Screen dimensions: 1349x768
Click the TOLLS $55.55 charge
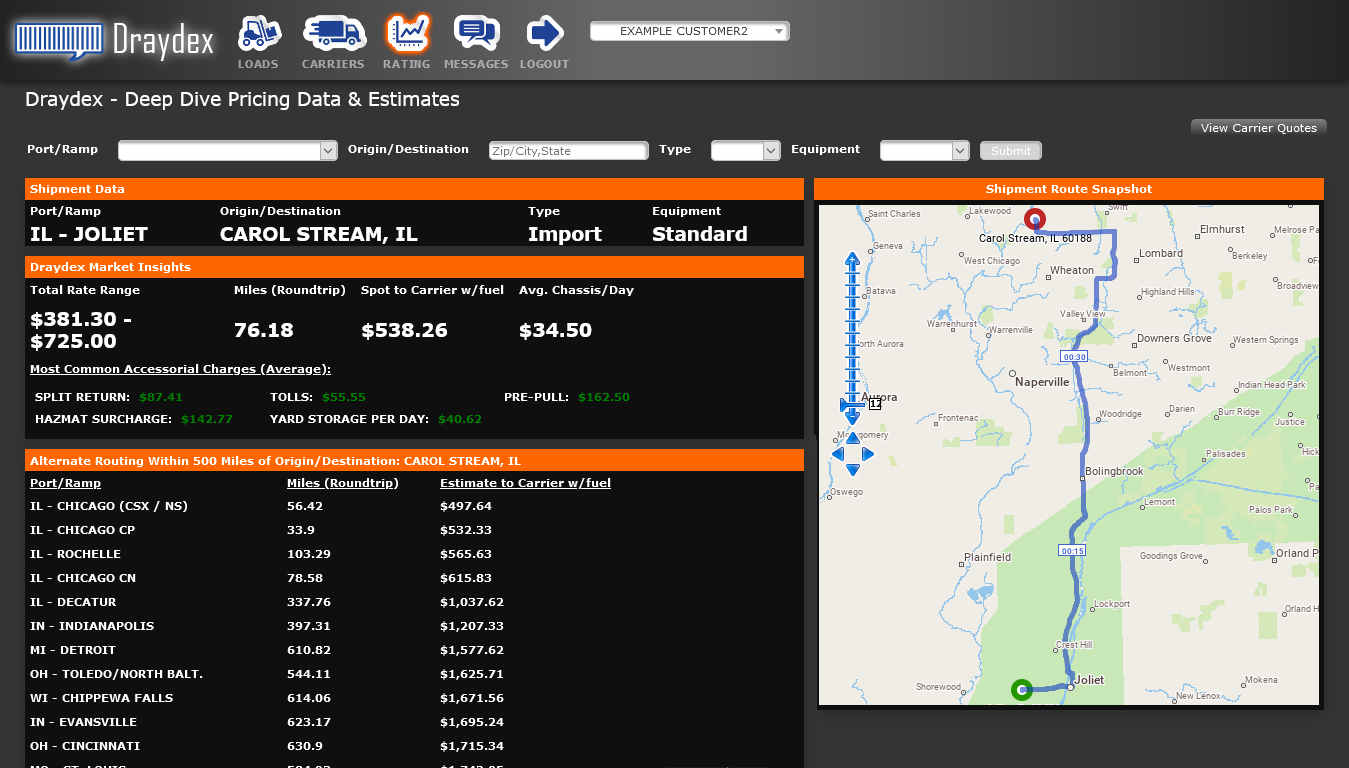click(x=318, y=397)
